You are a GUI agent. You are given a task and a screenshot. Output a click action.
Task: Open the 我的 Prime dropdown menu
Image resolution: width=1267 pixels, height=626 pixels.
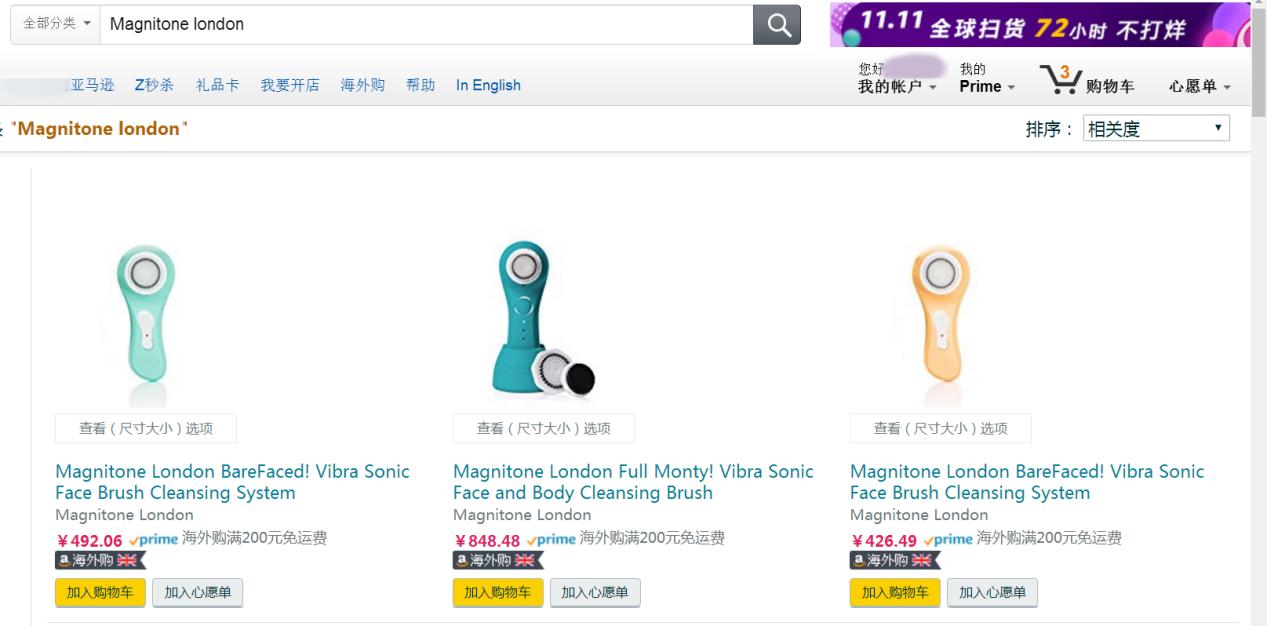click(986, 86)
